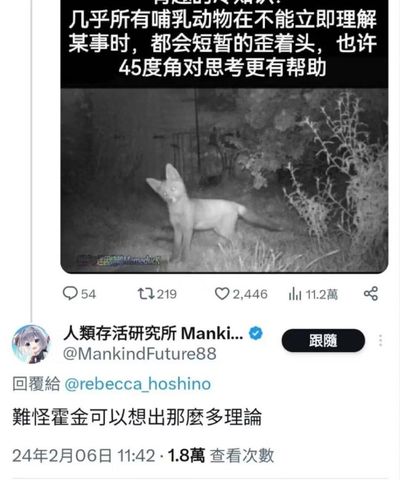The width and height of the screenshot is (400, 480).
Task: View the 1.8萬 查看次數 count
Action: 221,456
